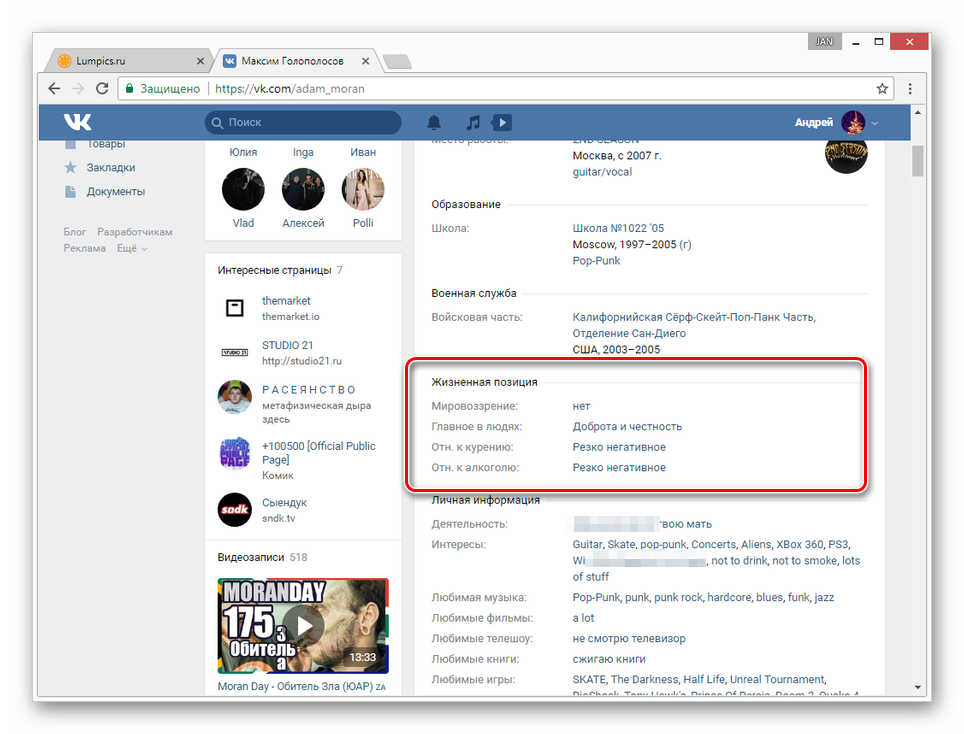Go back with browser back arrow
This screenshot has width=964, height=734.
click(54, 88)
